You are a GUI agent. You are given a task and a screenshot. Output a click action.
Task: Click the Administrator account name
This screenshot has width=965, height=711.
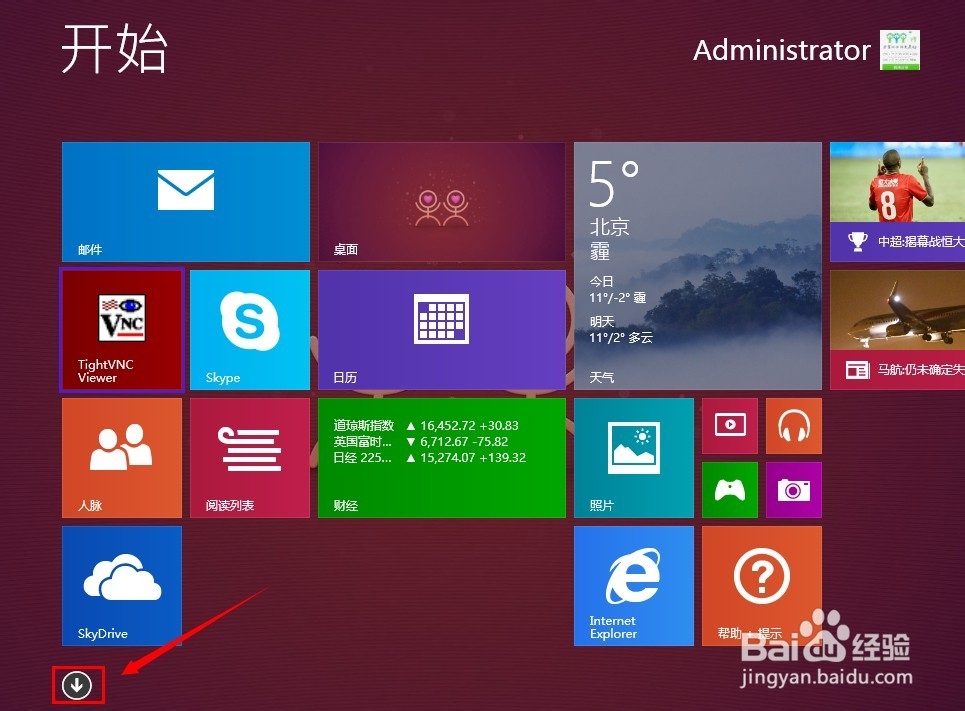coord(782,50)
